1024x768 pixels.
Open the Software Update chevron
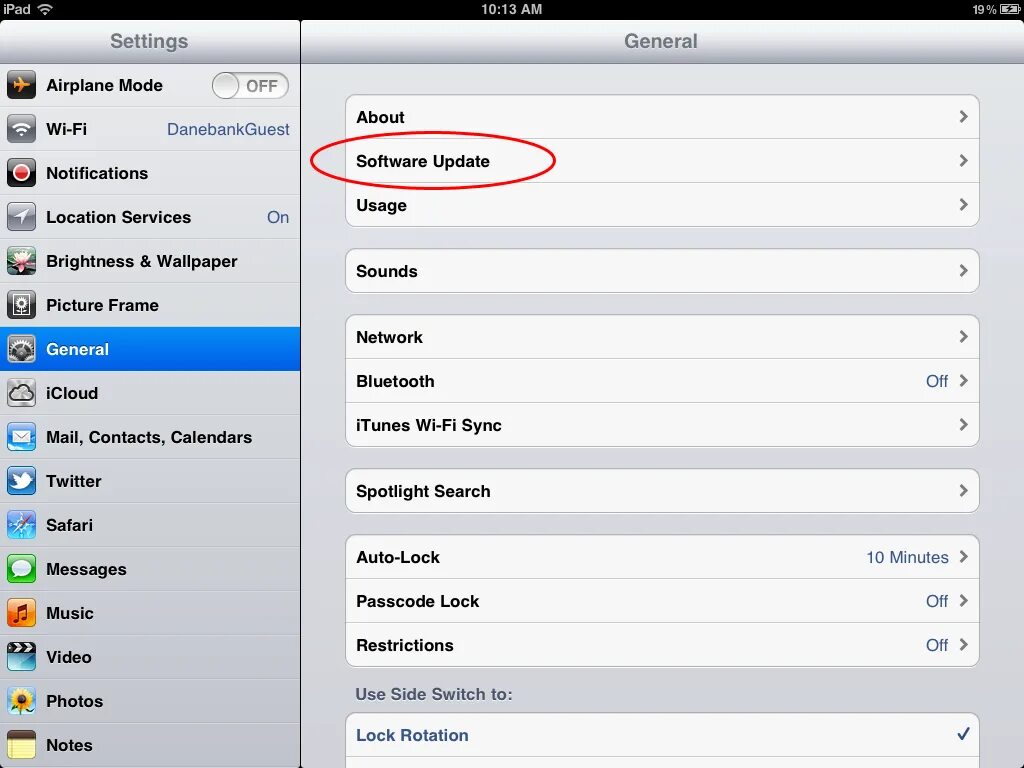pyautogui.click(x=963, y=161)
